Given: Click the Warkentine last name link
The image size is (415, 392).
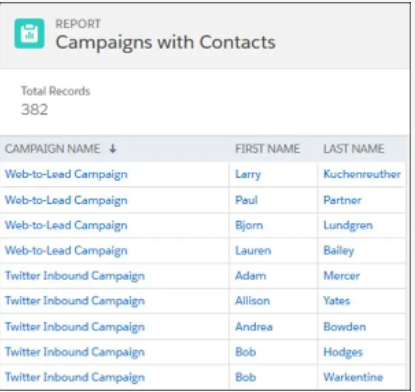Looking at the screenshot, I should (353, 377).
